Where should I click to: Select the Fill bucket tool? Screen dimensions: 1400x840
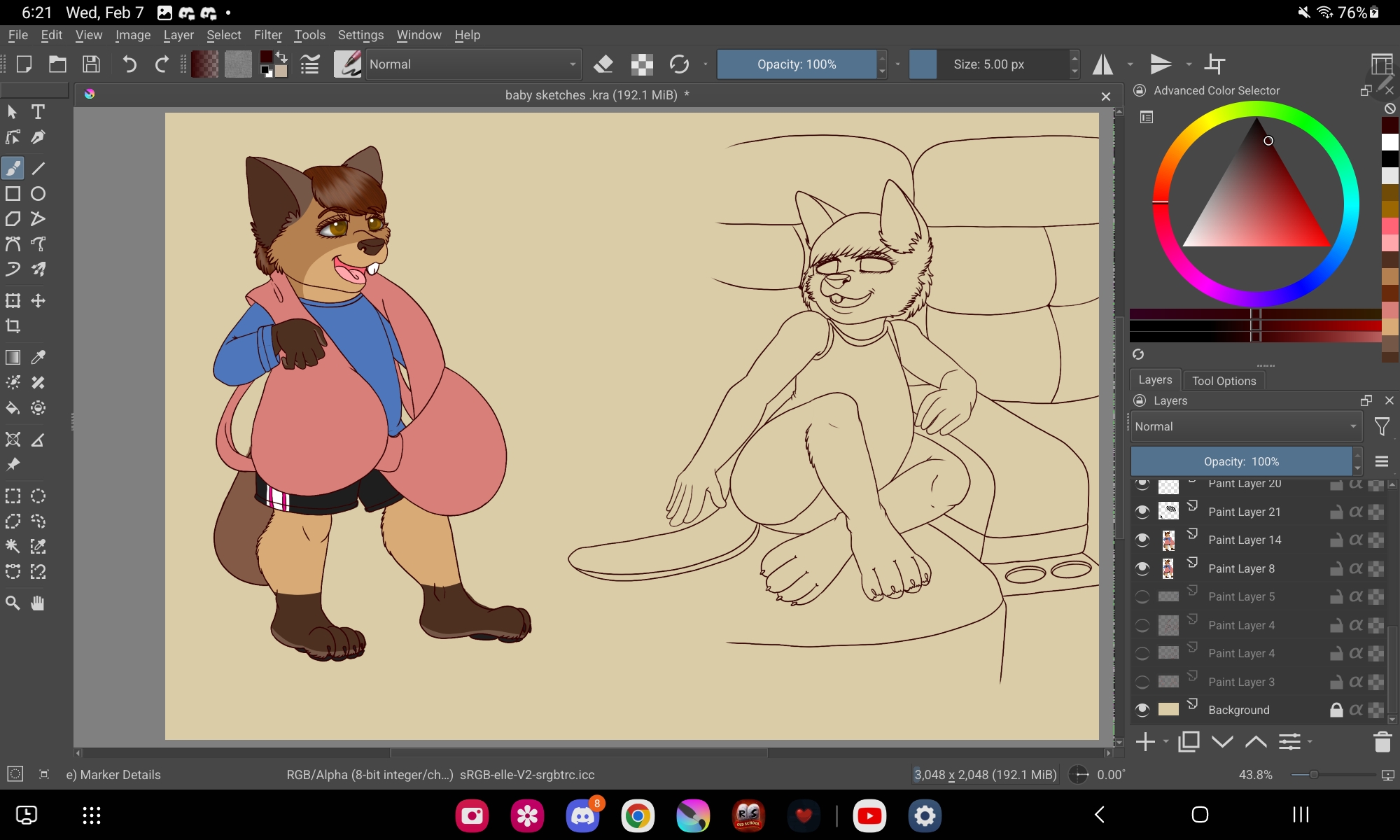coord(13,408)
